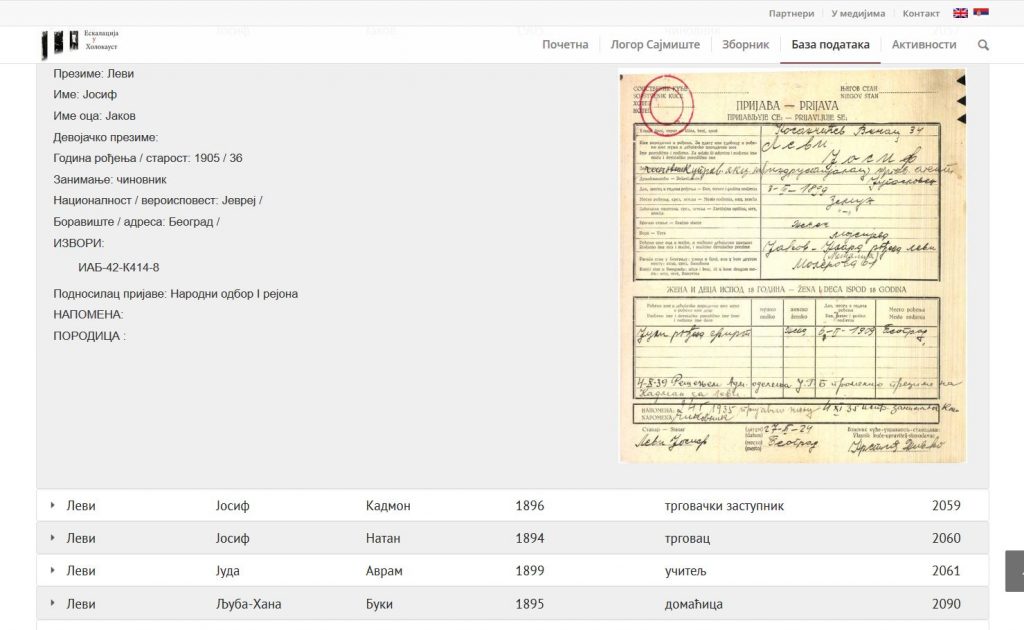Select Зборник in the navigation bar
The image size is (1024, 630).
[746, 45]
